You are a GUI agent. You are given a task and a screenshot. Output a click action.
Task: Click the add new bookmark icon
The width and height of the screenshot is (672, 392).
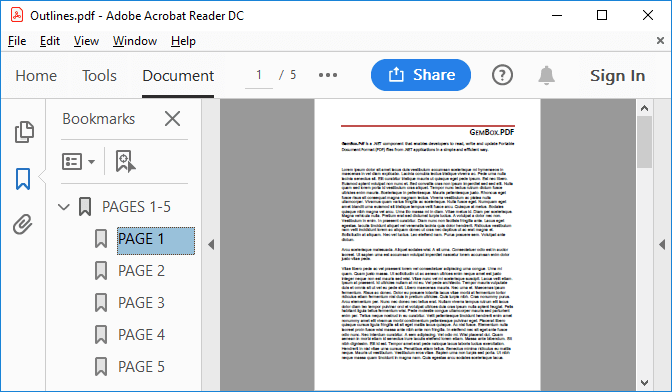coord(125,162)
